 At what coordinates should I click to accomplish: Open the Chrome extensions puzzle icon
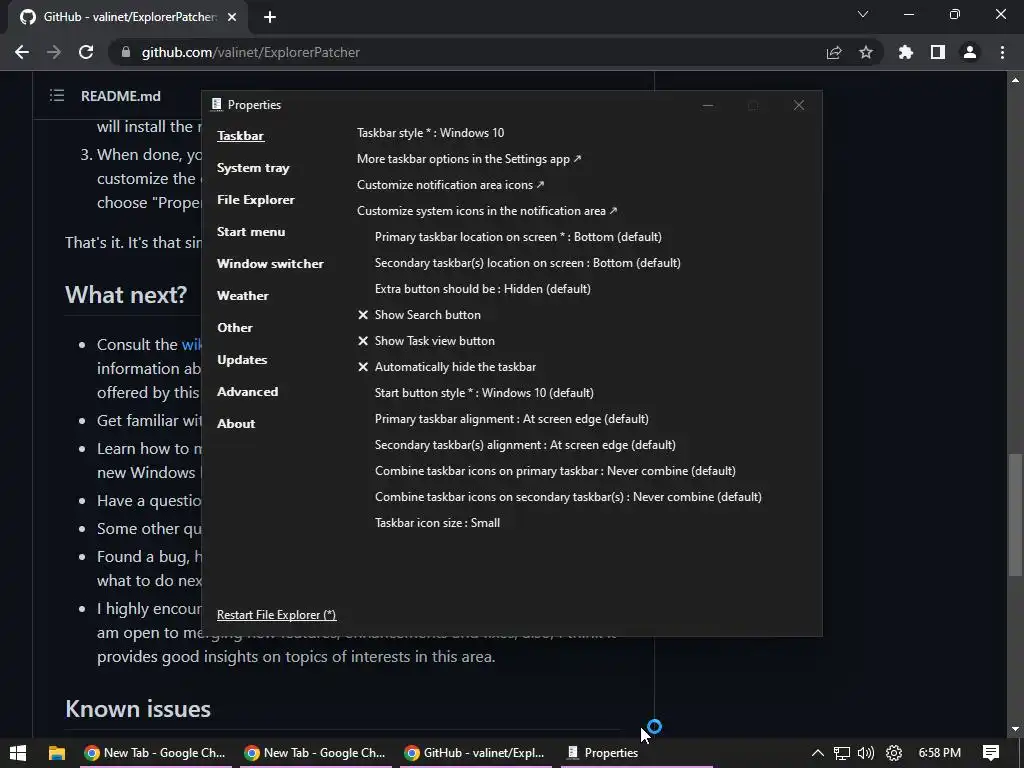point(906,52)
